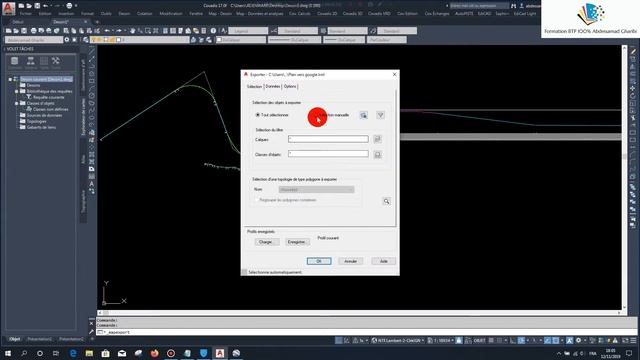Open NTF Lambert coordinate system dropdown in status bar

[x=398, y=340]
